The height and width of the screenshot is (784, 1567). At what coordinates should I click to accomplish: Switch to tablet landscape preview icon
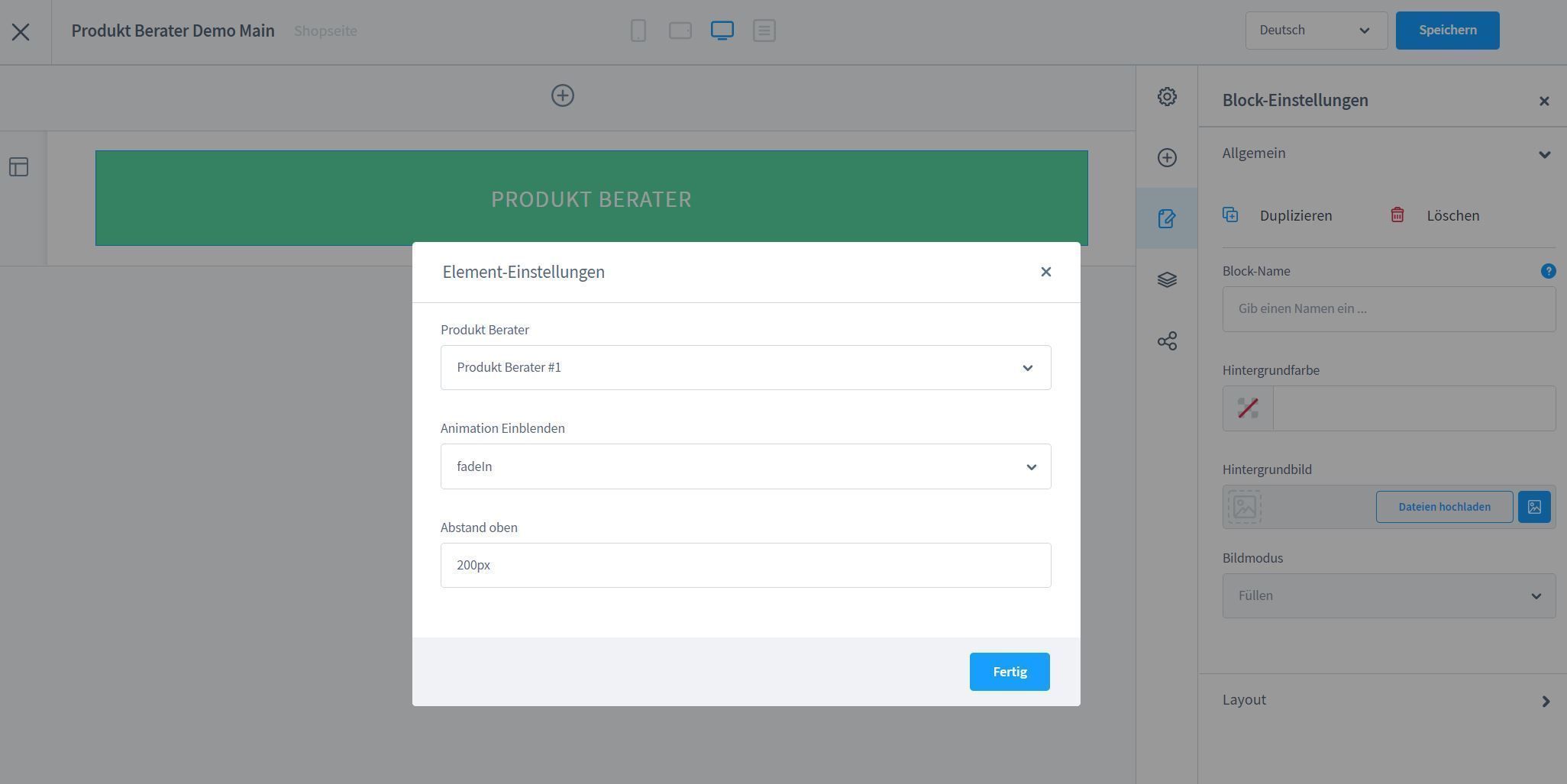click(680, 31)
